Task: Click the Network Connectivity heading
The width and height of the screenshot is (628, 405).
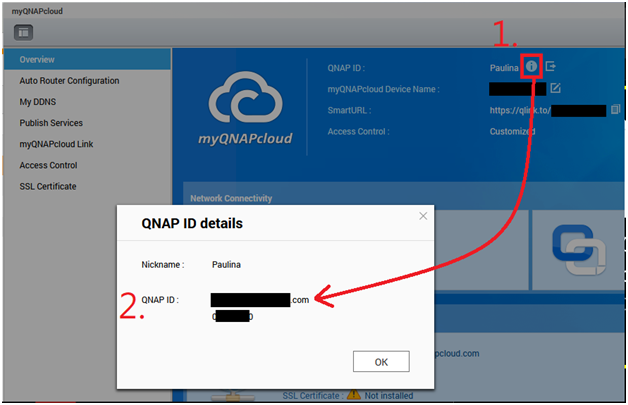Action: point(231,198)
